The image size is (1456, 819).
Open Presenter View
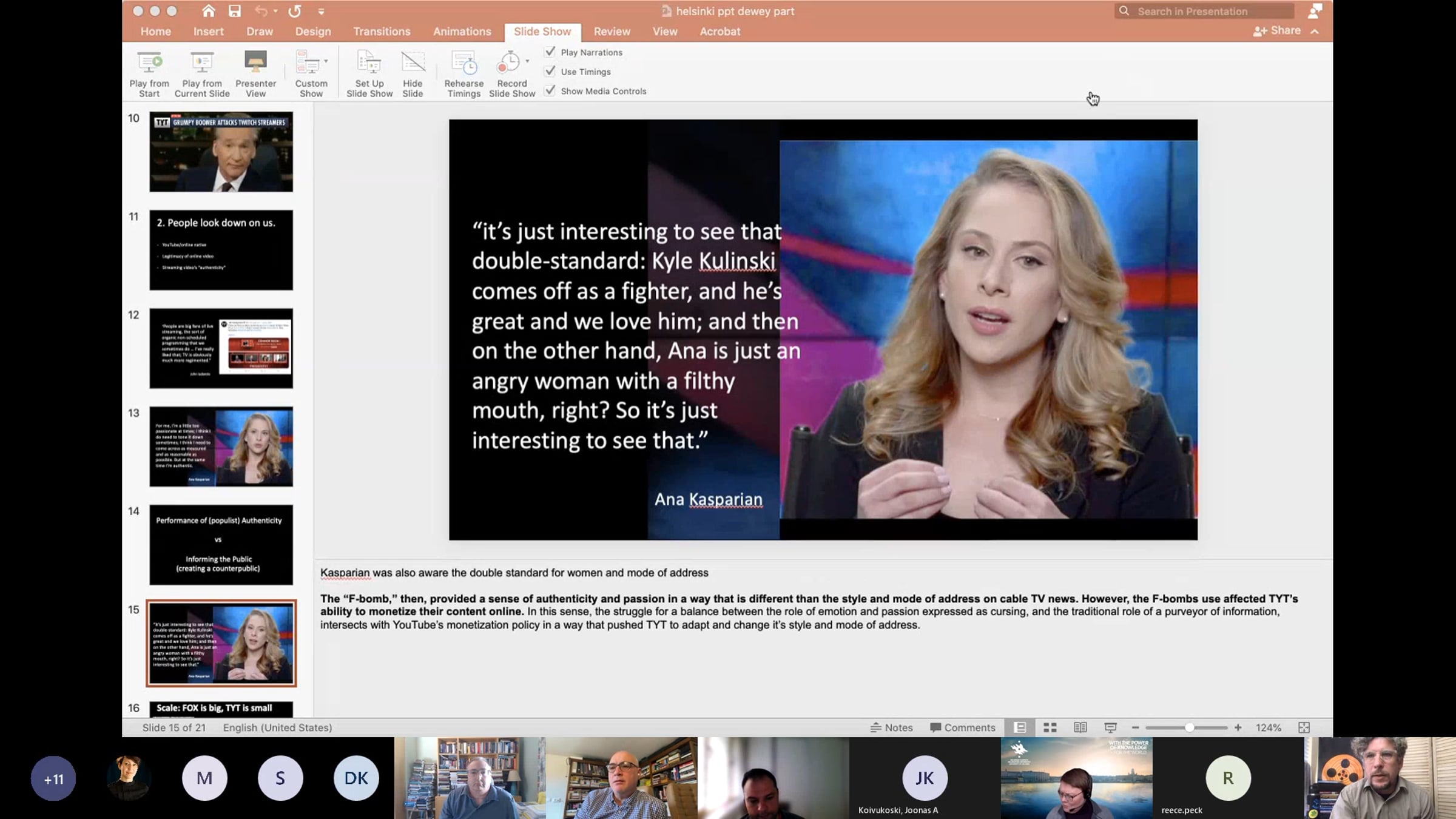tap(255, 62)
